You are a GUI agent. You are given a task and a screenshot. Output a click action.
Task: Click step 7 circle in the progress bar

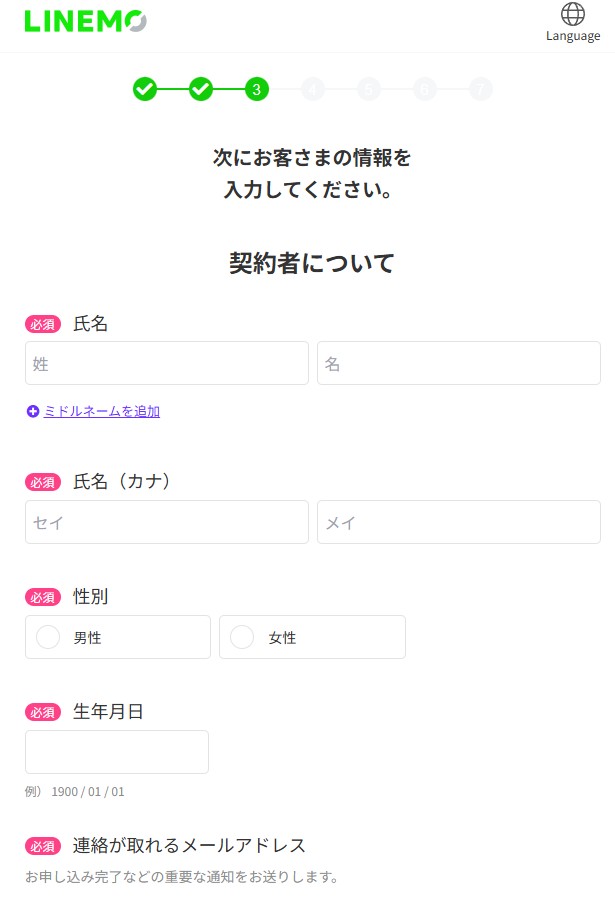point(480,89)
